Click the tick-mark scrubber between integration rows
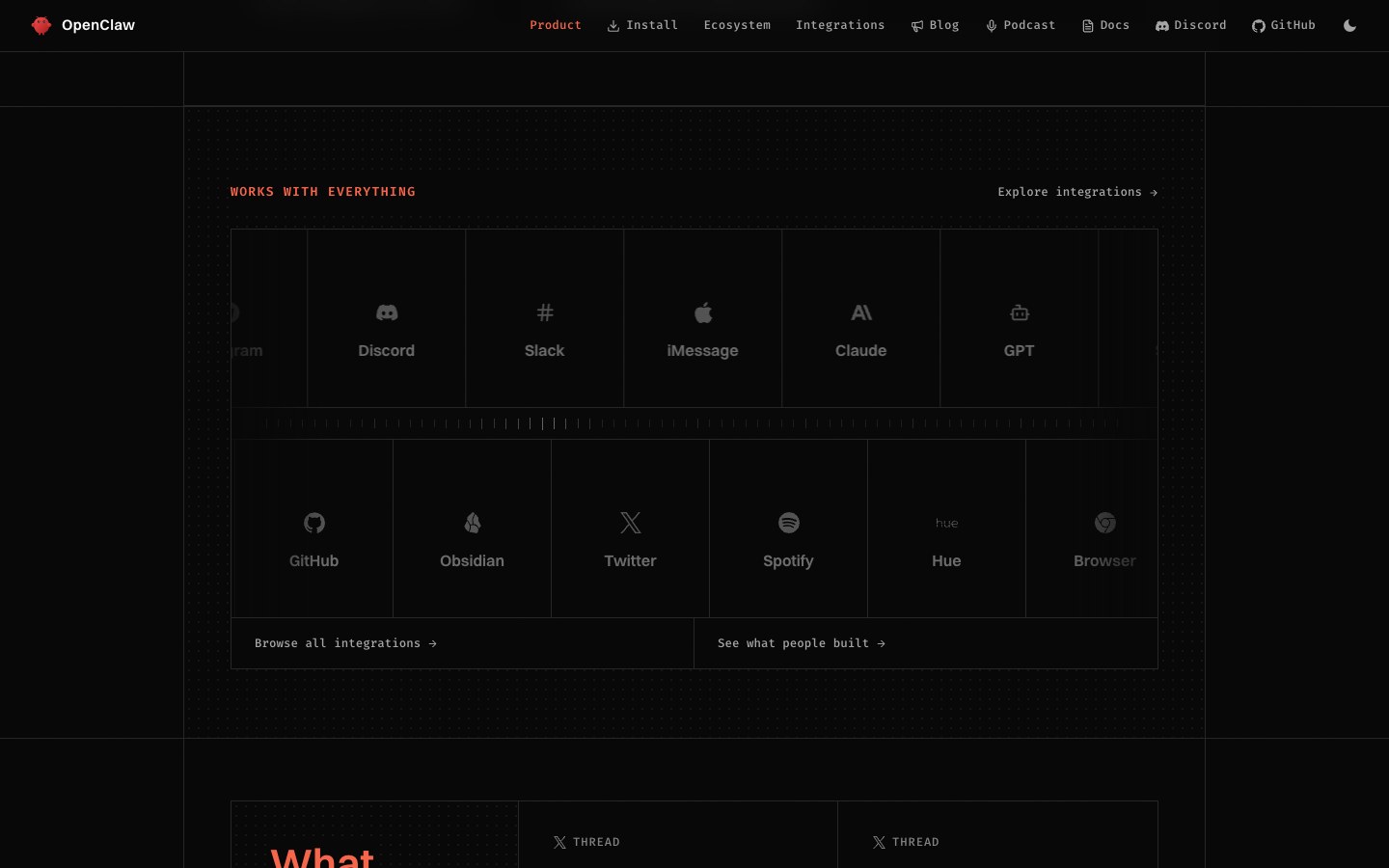 [694, 423]
